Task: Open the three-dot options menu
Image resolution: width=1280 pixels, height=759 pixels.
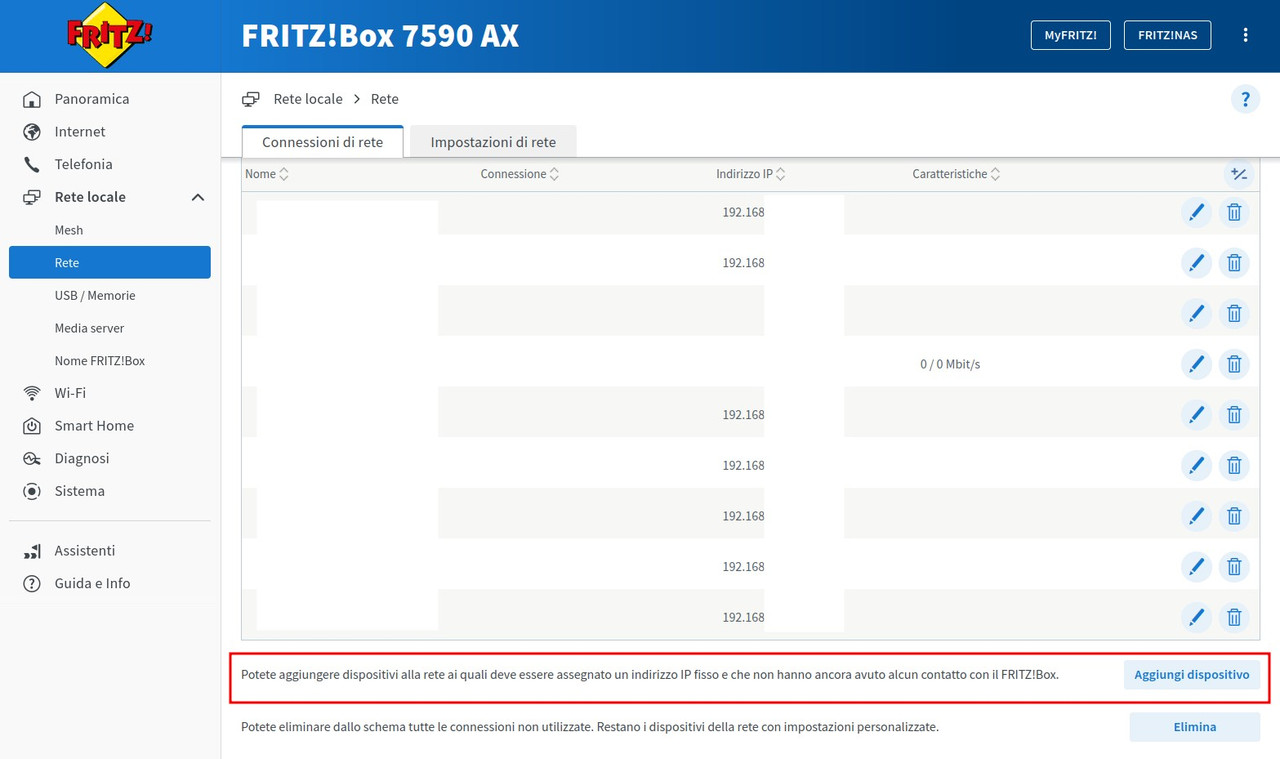Action: tap(1245, 35)
